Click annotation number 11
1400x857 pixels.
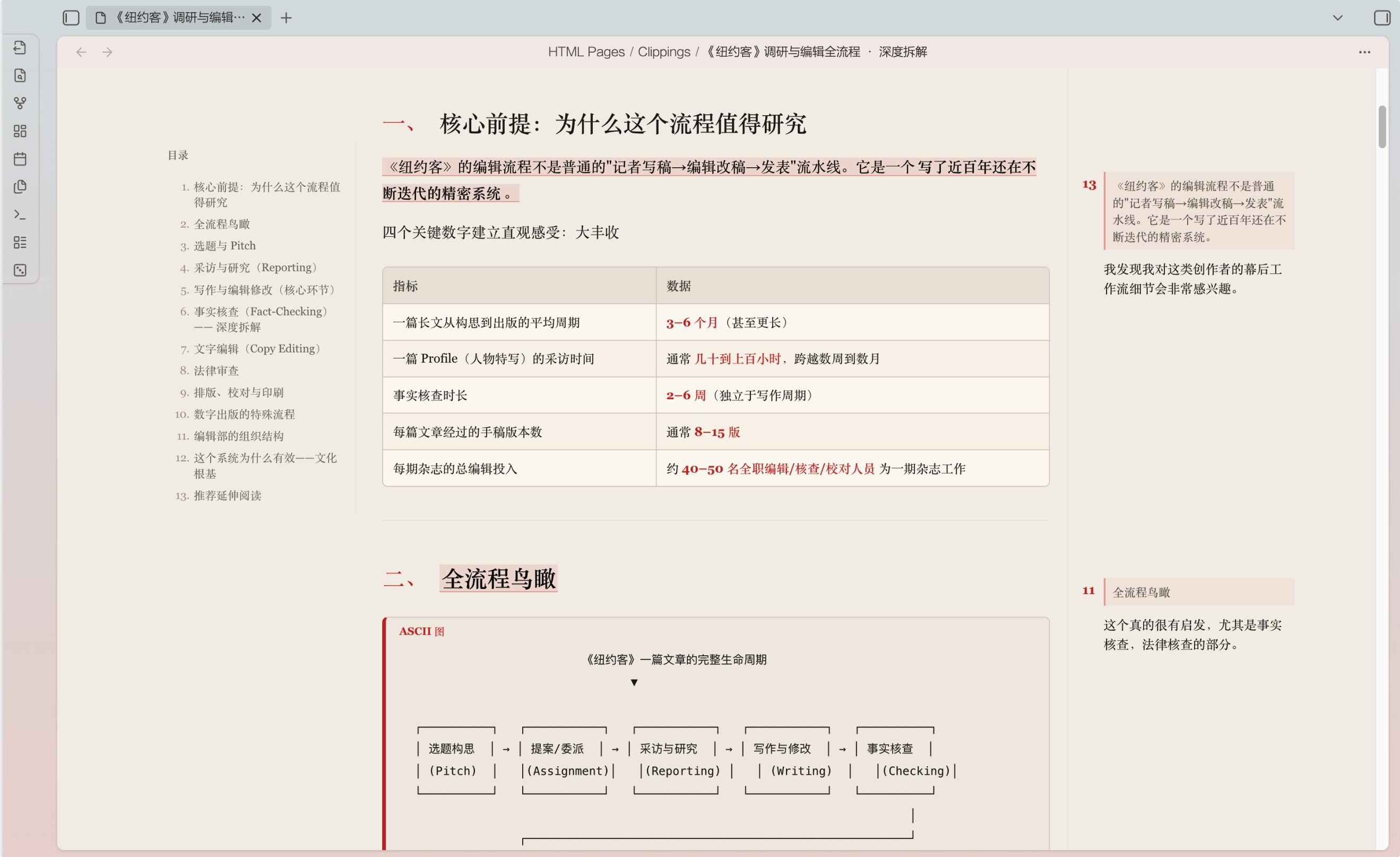tap(1088, 590)
